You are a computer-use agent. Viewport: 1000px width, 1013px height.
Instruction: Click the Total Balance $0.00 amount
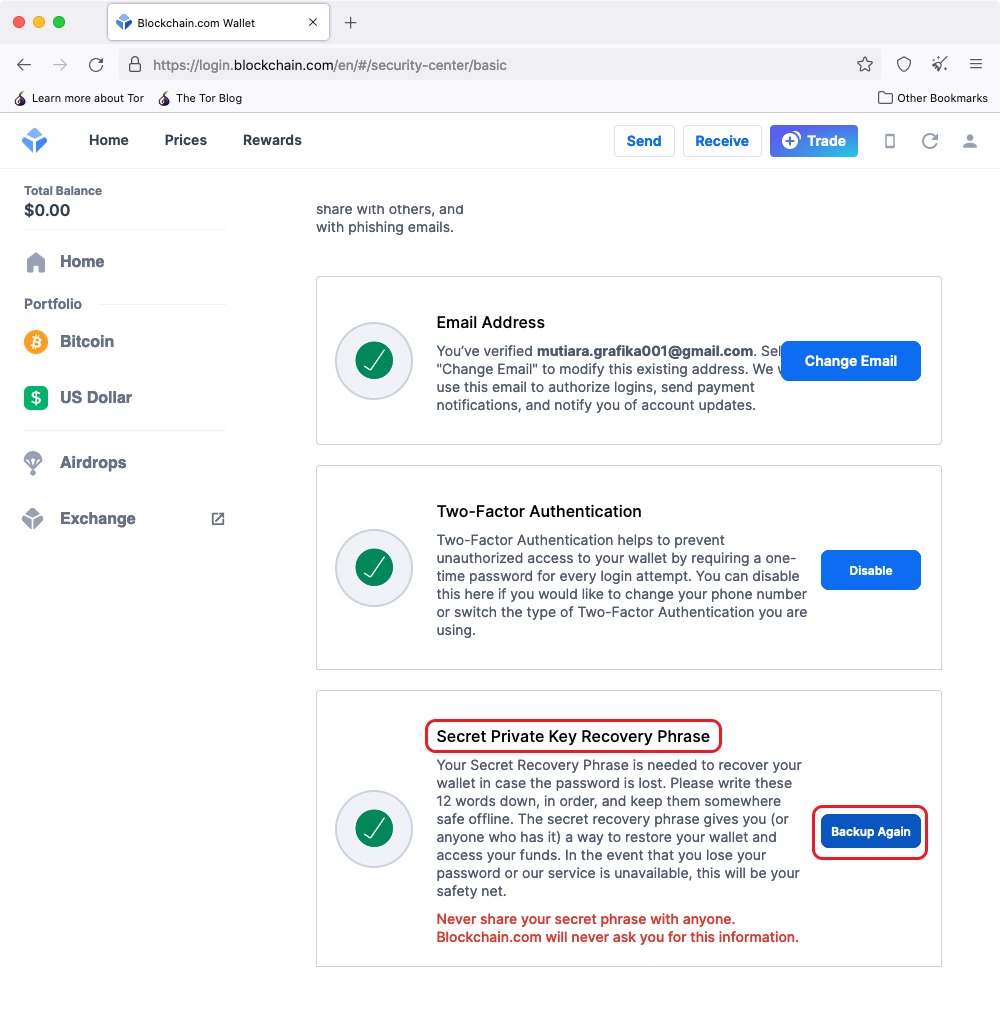pos(47,211)
